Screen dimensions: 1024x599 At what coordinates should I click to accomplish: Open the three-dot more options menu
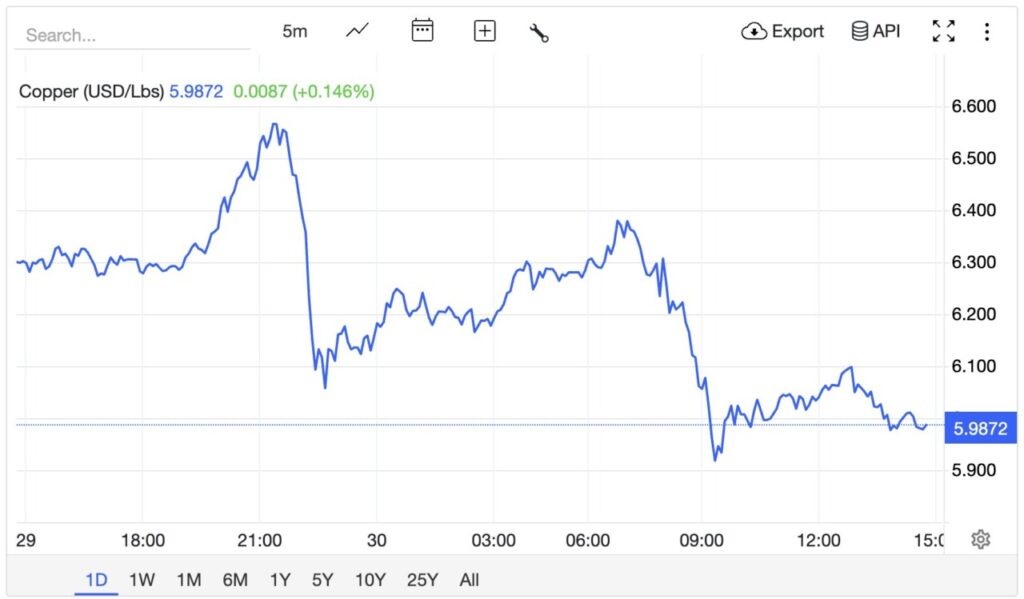[x=987, y=32]
